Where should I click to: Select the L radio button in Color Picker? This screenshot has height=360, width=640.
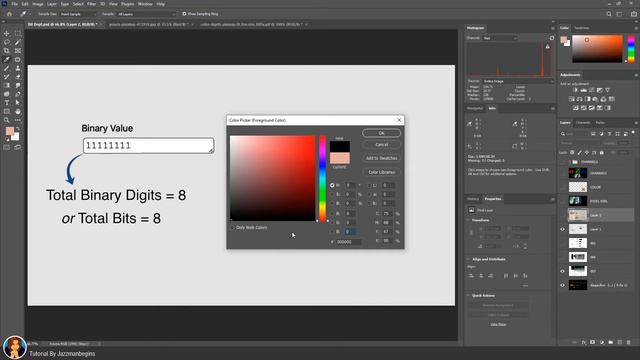(x=369, y=185)
